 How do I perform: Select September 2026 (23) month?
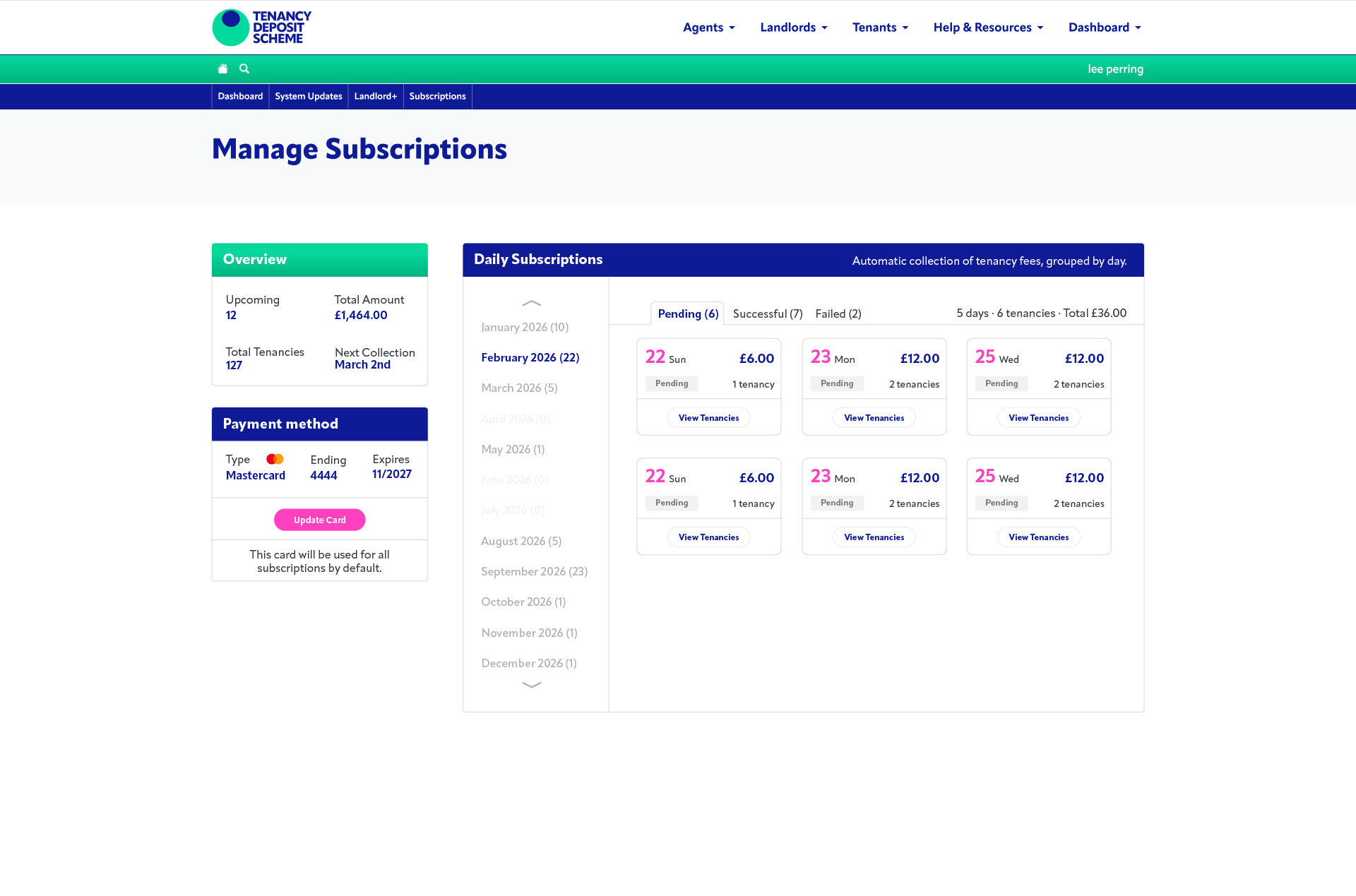pos(534,572)
